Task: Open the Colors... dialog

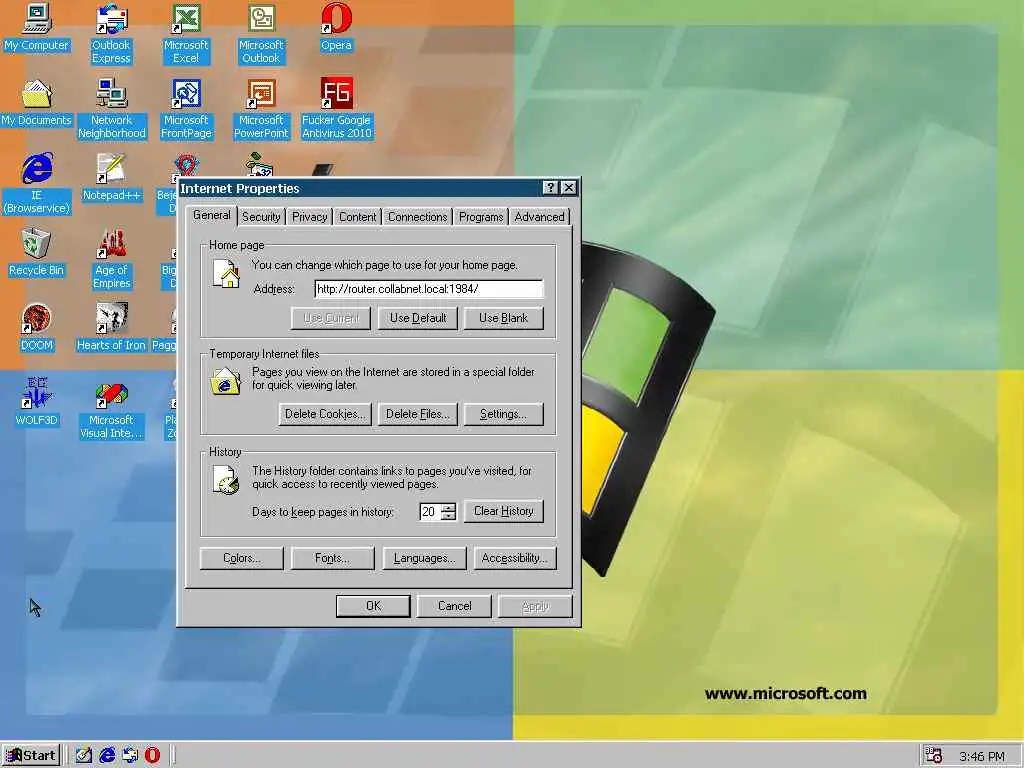Action: point(242,558)
